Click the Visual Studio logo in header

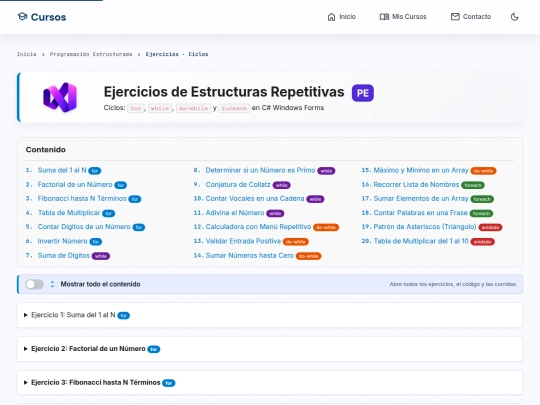tap(60, 97)
